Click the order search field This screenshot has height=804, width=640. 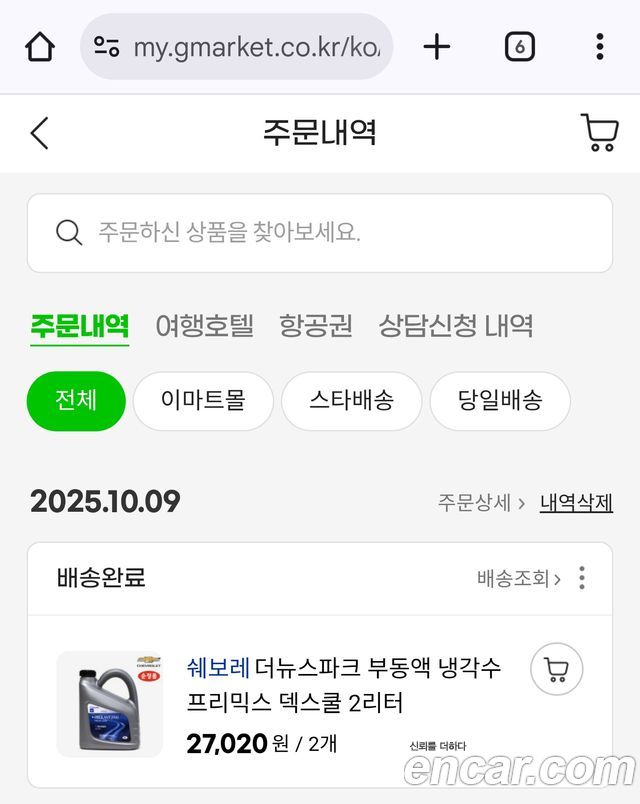pos(319,233)
